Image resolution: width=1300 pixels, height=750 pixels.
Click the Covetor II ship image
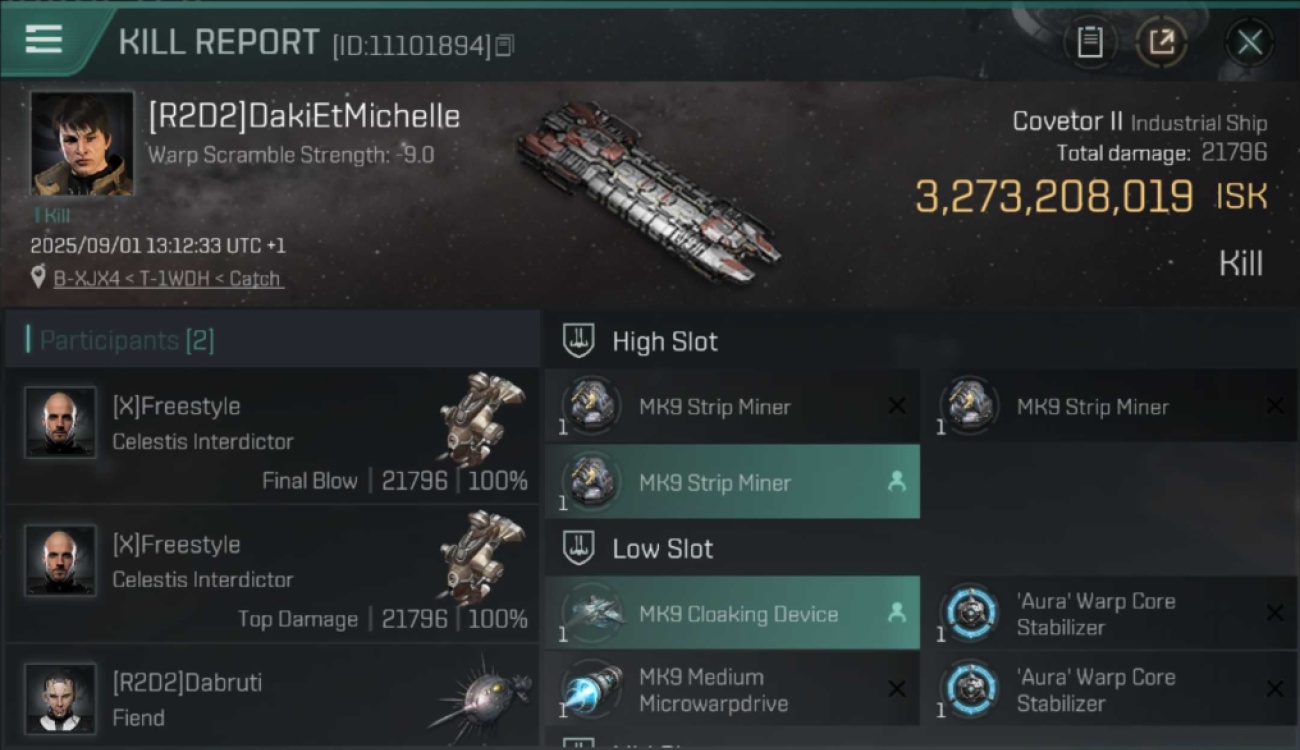click(x=648, y=190)
